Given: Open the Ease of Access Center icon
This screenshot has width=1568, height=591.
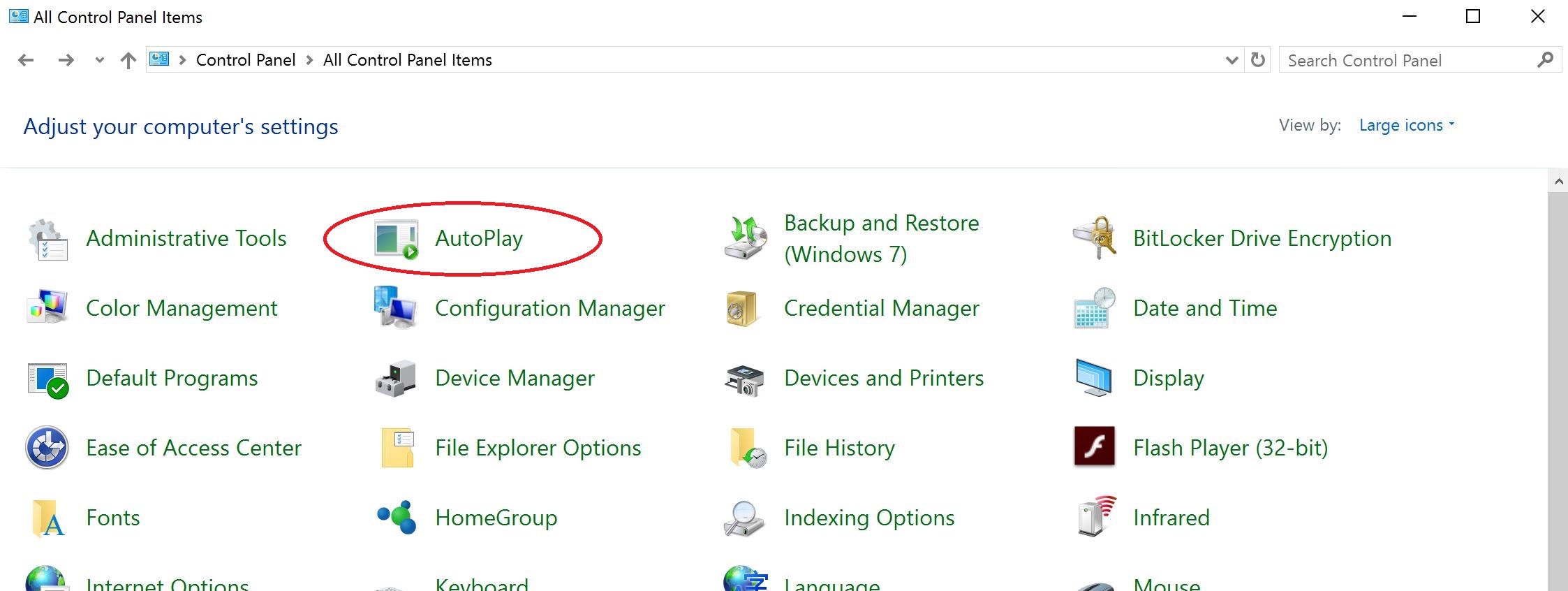Looking at the screenshot, I should (47, 448).
